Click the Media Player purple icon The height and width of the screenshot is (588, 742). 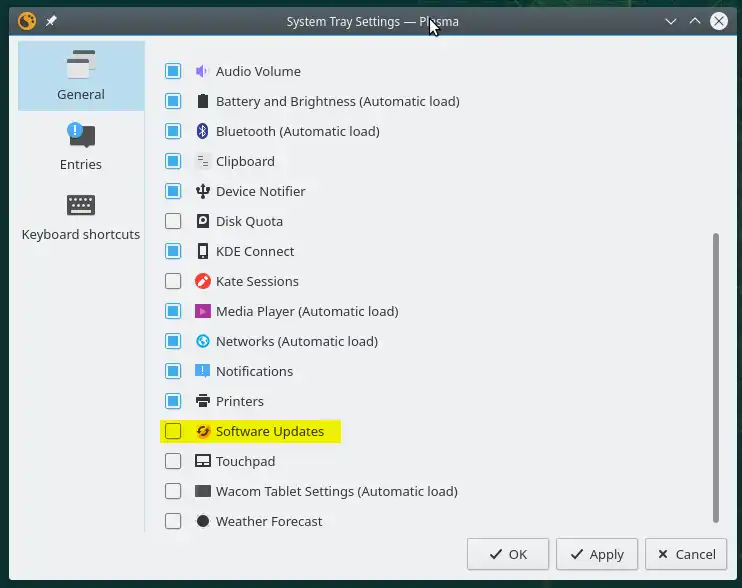tap(203, 311)
